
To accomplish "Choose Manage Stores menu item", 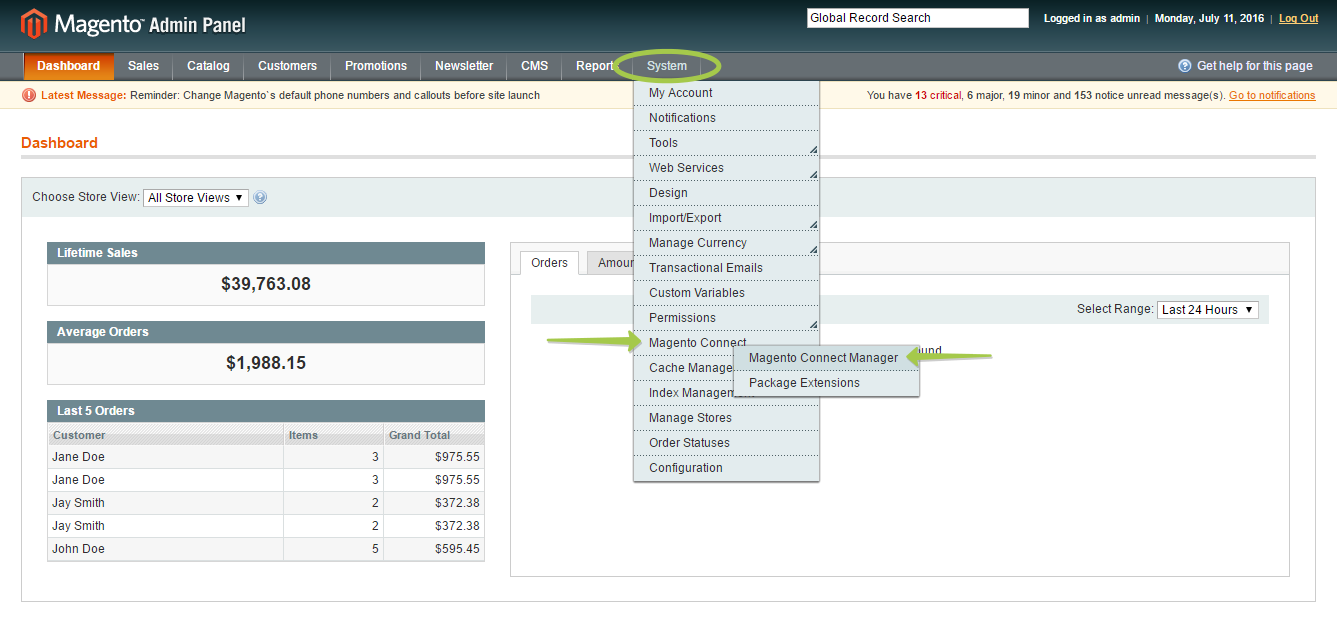I will 726,418.
